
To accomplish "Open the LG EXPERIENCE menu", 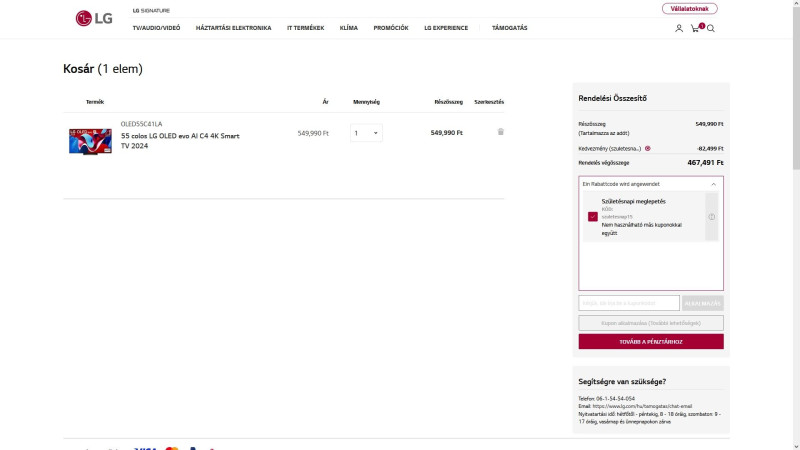I will point(446,28).
